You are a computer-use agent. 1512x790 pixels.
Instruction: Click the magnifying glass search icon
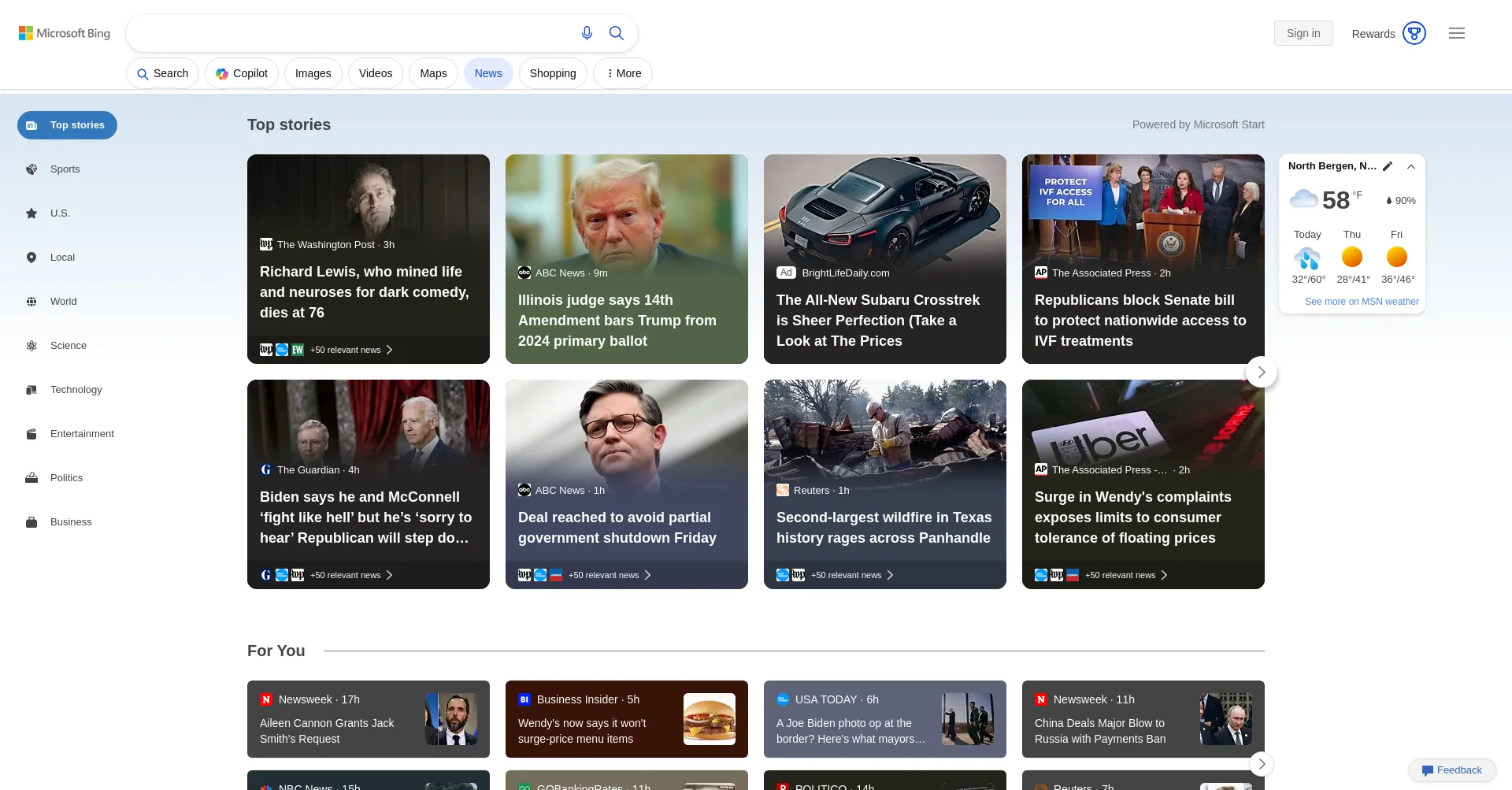pos(617,33)
